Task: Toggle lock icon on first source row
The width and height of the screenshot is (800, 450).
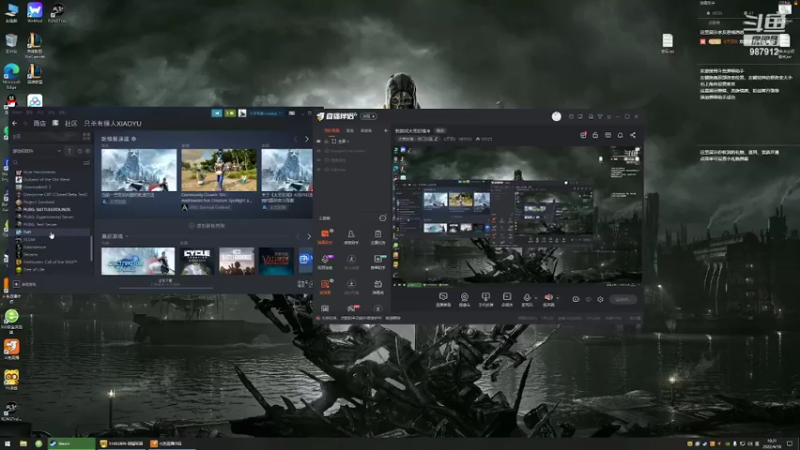Action: point(327,141)
